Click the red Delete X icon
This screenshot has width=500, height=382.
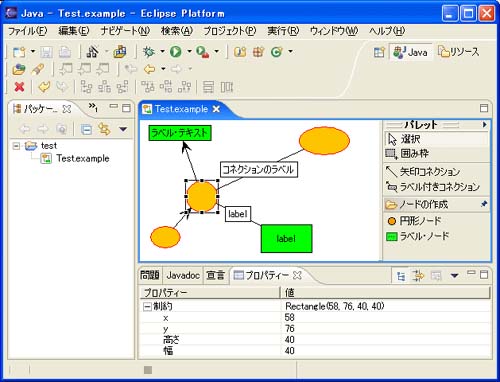pyautogui.click(x=19, y=87)
